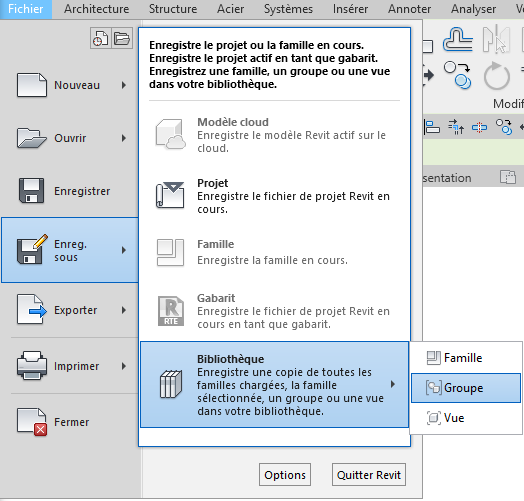Expand the Exporter submenu arrow
524x501 pixels.
pos(124,310)
